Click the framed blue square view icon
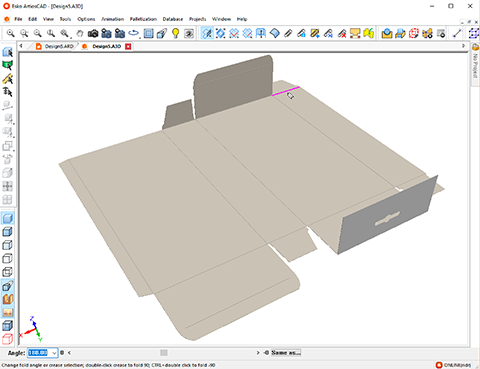 (149, 33)
